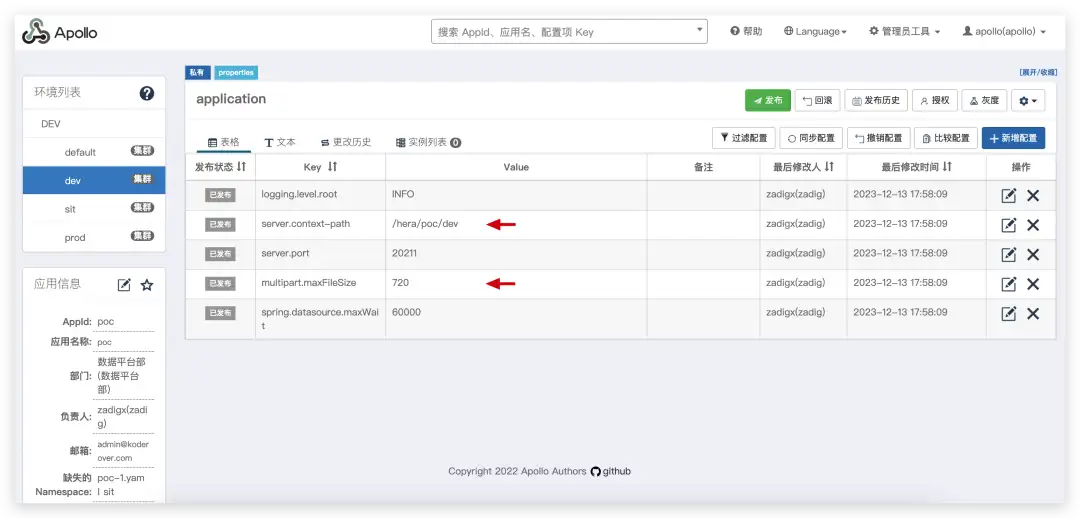This screenshot has width=1080, height=518.
Task: Edit the spring.datasource.maxWait row
Action: tap(1008, 313)
